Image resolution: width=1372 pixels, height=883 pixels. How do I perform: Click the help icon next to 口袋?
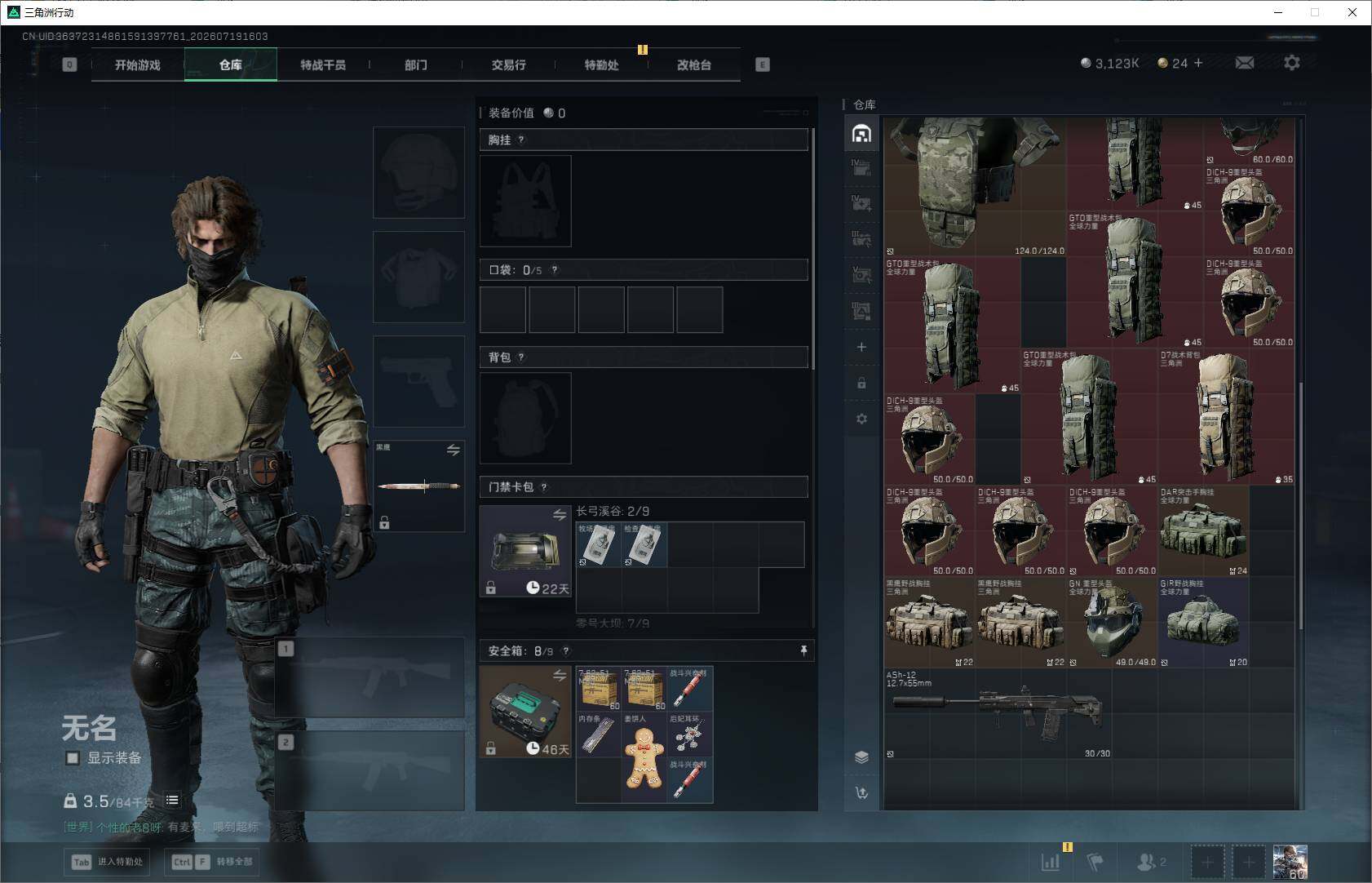coord(555,270)
